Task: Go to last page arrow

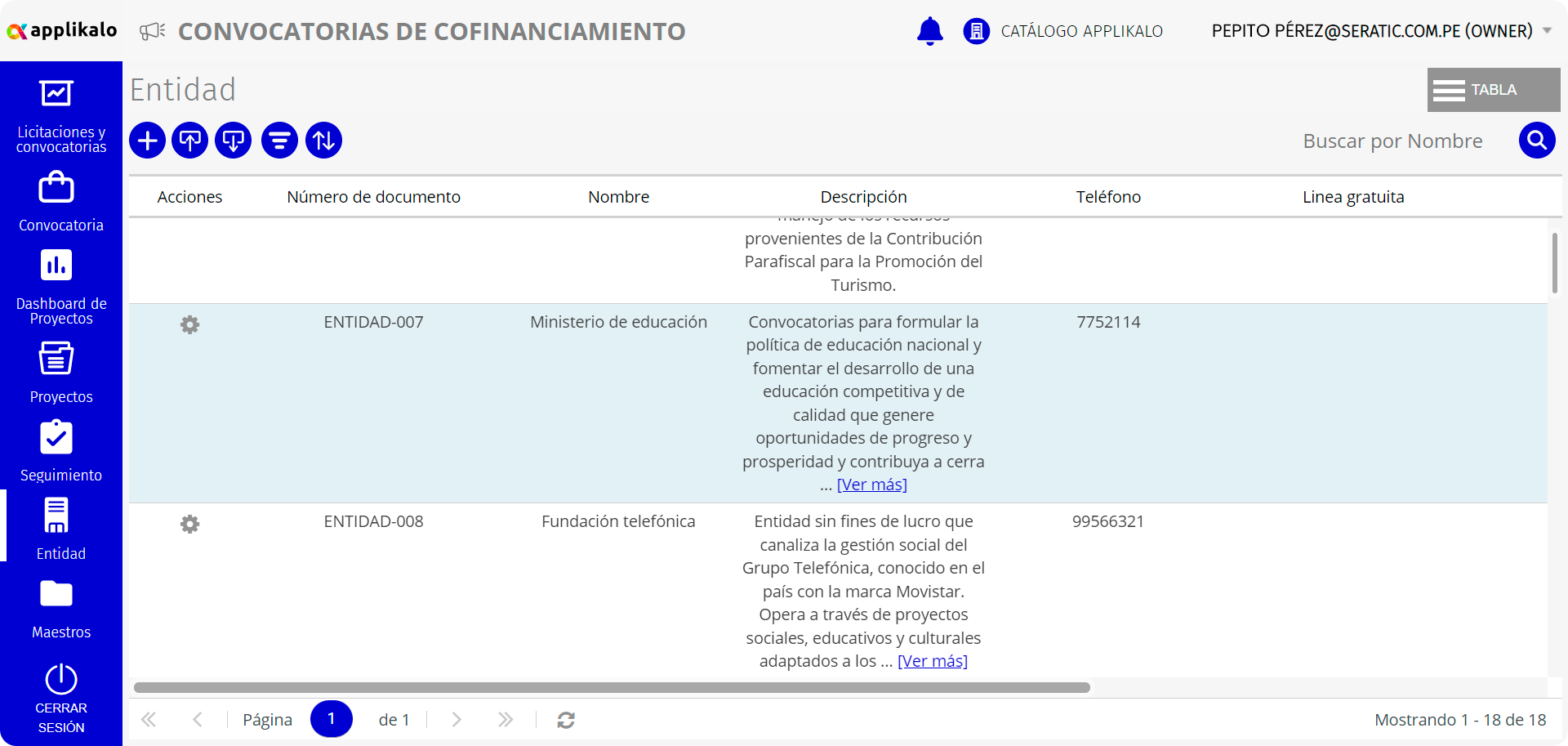Action: pos(506,720)
